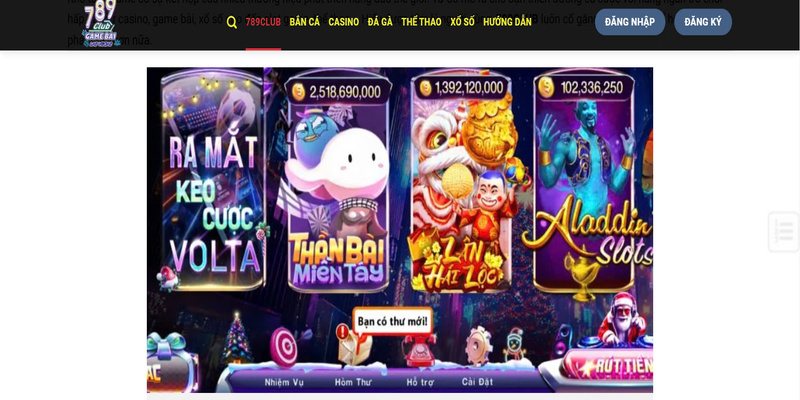Select THỂ THAO in navigation
Screen dimensions: 800x400
(x=421, y=22)
